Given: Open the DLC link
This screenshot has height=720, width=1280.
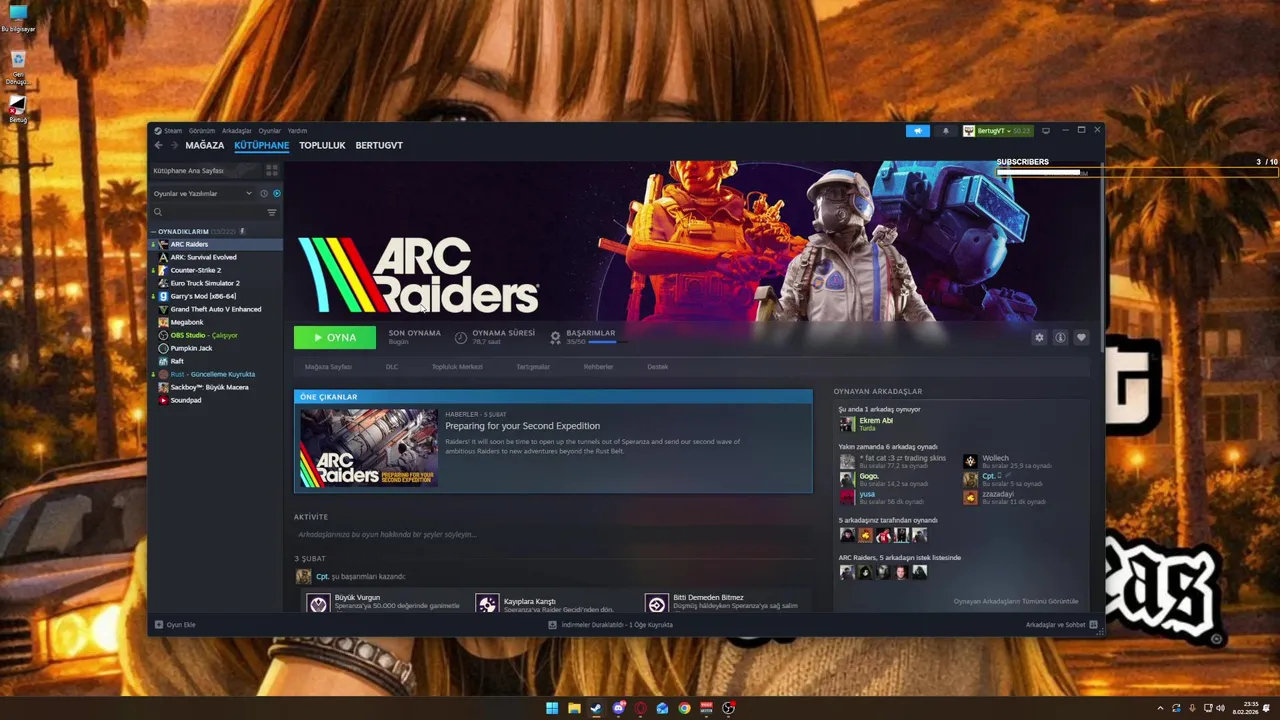Looking at the screenshot, I should 392,367.
